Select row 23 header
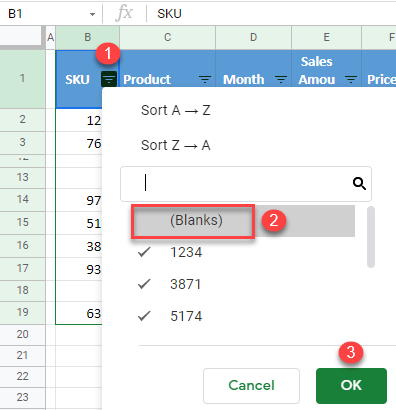396x410 pixels. [x=22, y=398]
